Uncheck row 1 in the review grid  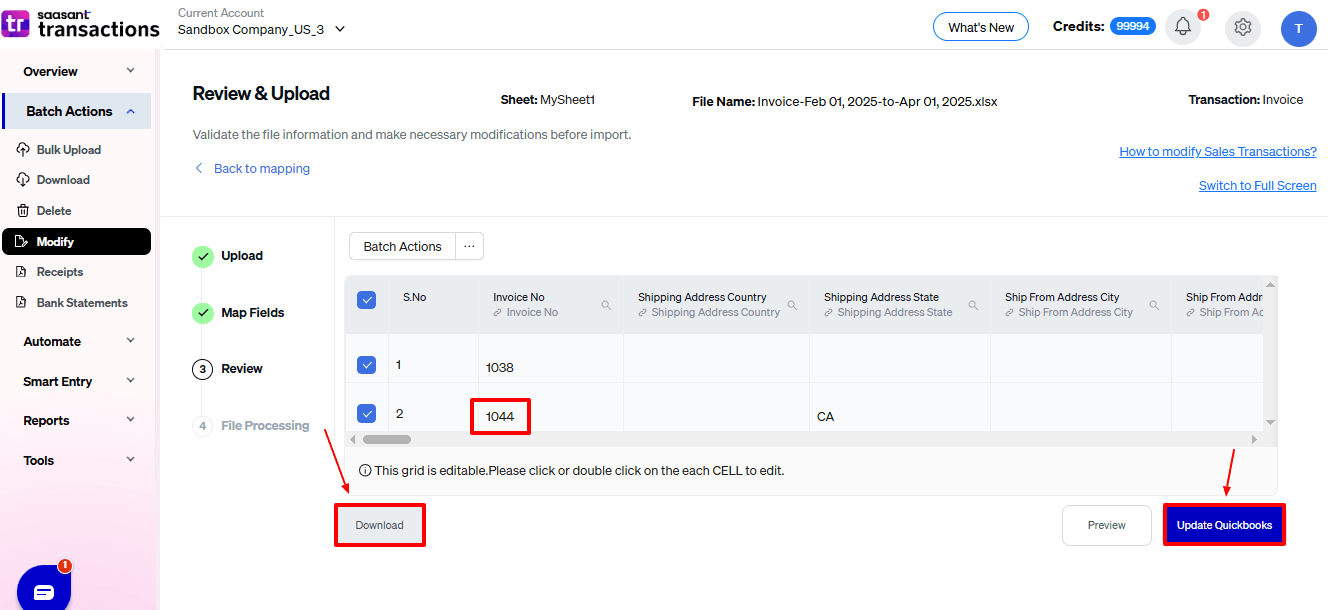[x=367, y=364]
